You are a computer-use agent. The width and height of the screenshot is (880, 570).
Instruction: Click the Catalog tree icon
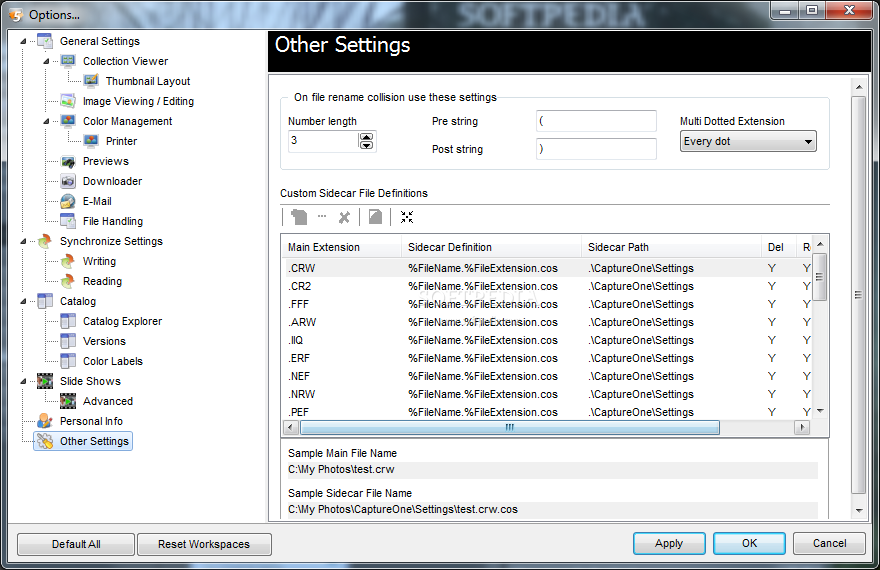point(45,301)
